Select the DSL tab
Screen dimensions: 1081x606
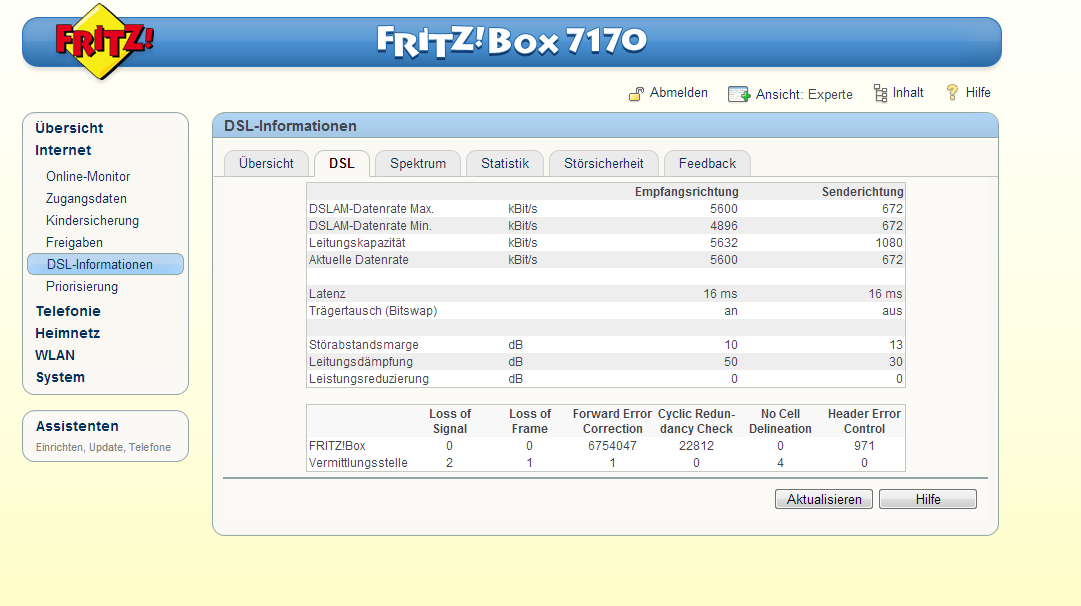point(341,163)
